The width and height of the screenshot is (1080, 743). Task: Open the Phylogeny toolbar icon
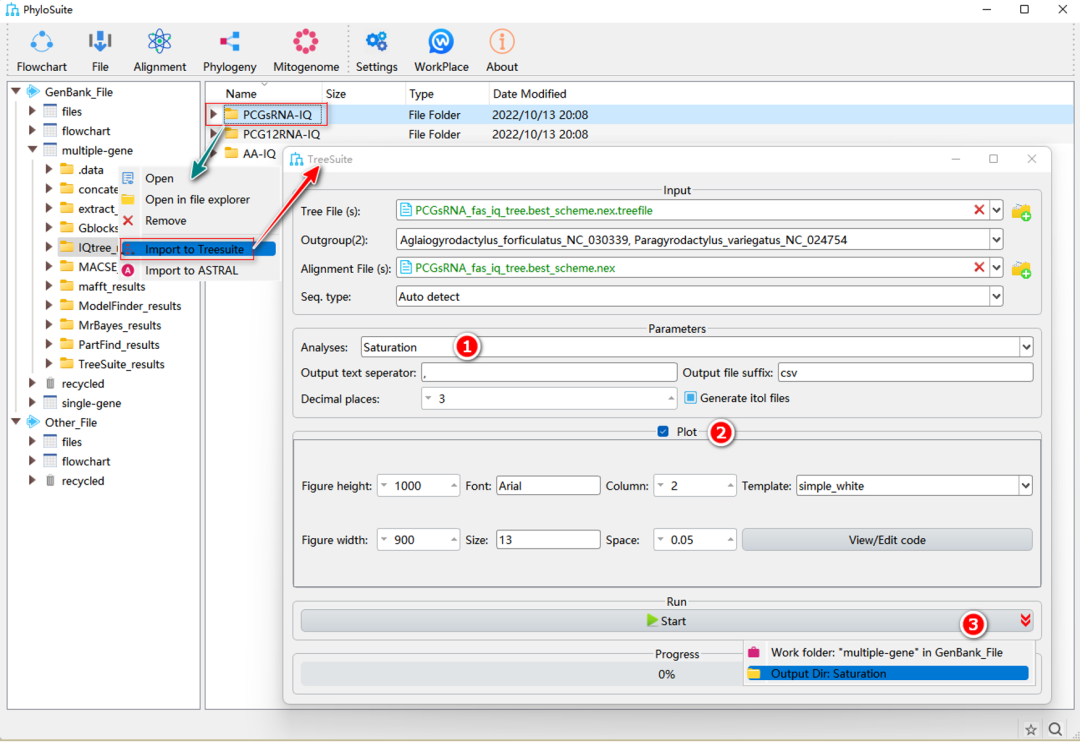229,43
